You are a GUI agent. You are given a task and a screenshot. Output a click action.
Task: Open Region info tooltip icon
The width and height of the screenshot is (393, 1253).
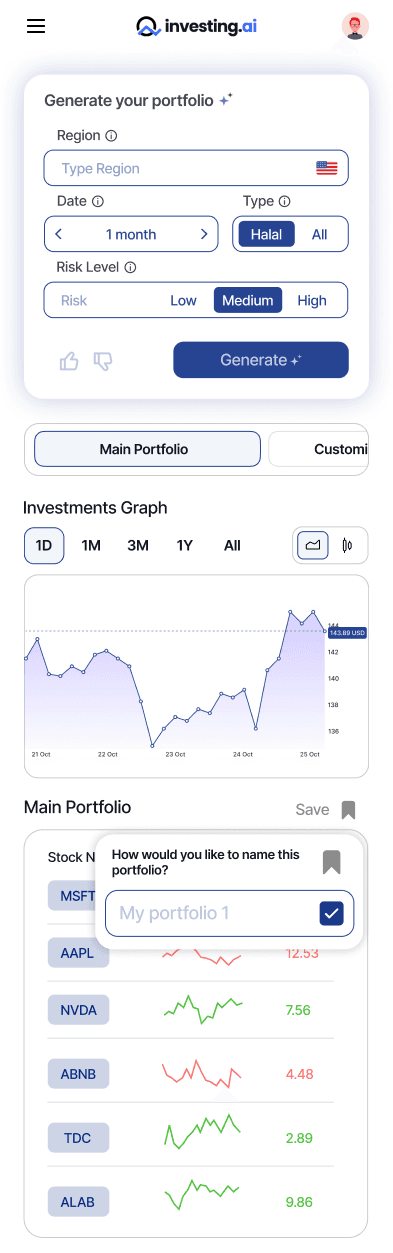[x=111, y=136]
